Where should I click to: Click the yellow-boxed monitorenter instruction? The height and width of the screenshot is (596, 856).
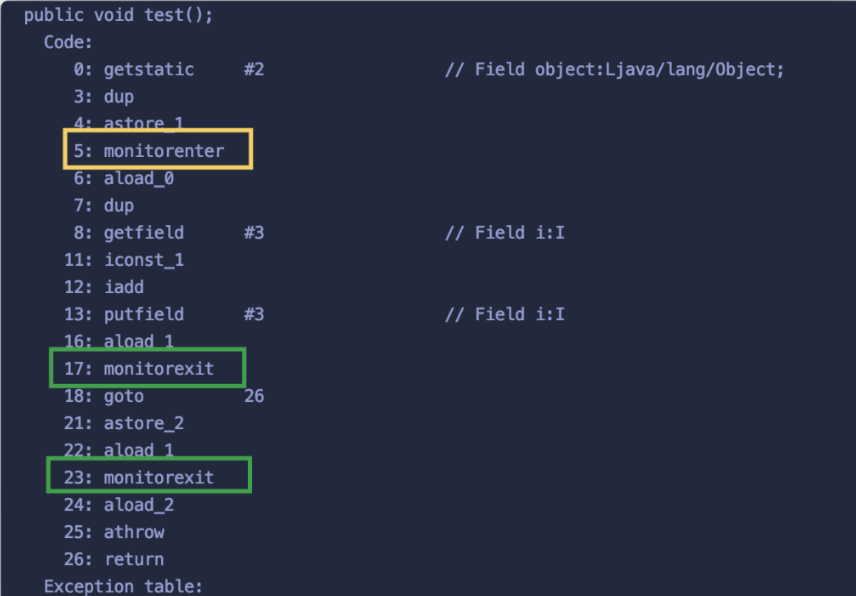click(x=158, y=149)
